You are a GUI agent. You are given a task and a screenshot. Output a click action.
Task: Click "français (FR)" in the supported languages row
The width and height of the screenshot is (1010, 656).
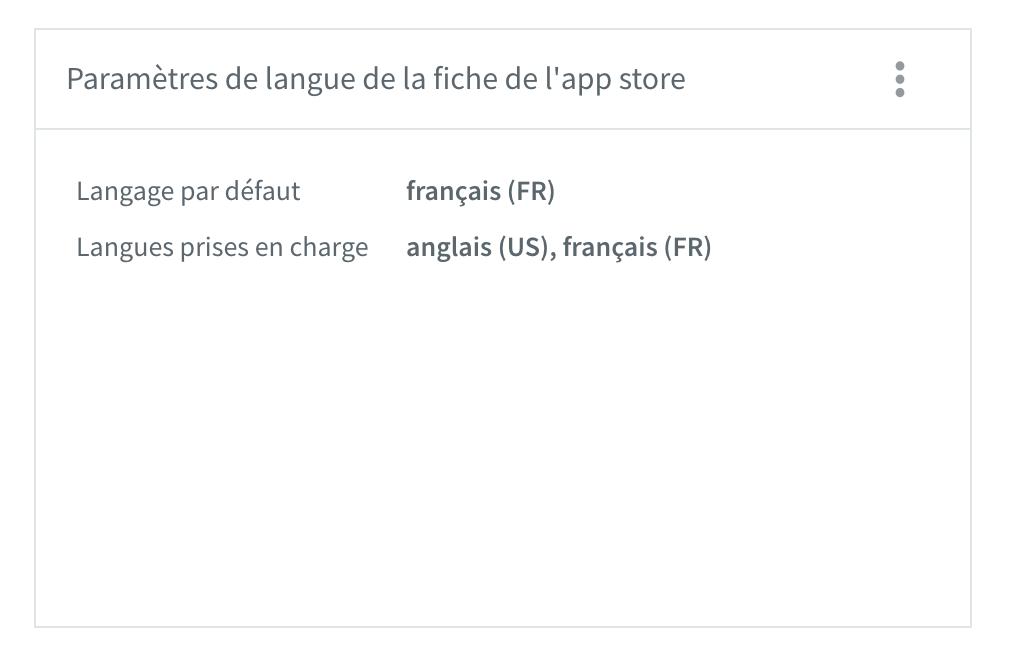tap(637, 247)
